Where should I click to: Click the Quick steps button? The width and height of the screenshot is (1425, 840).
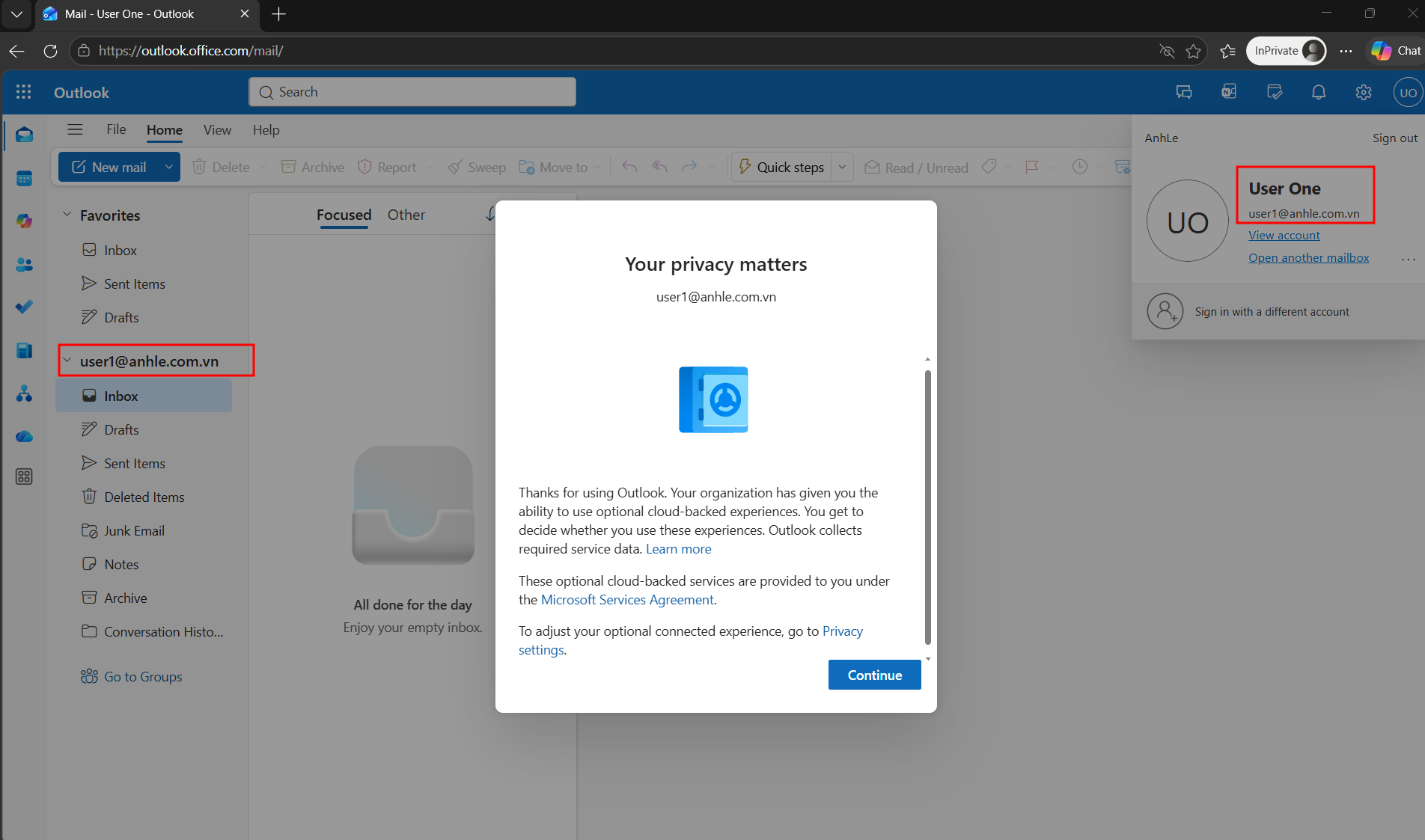pos(782,167)
